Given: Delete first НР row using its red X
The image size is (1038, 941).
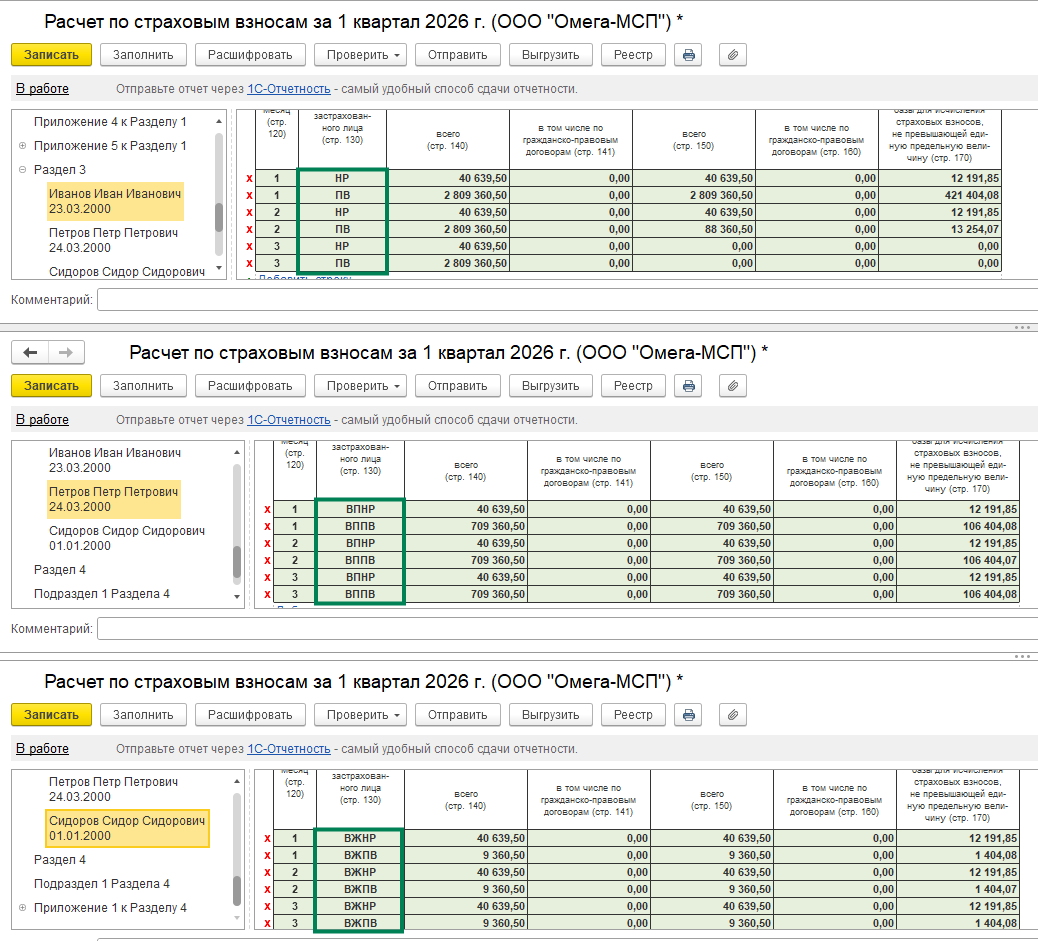Looking at the screenshot, I should [249, 178].
